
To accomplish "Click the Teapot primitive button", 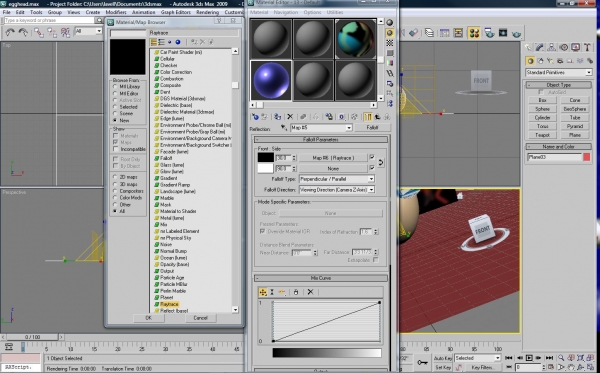I will (542, 135).
